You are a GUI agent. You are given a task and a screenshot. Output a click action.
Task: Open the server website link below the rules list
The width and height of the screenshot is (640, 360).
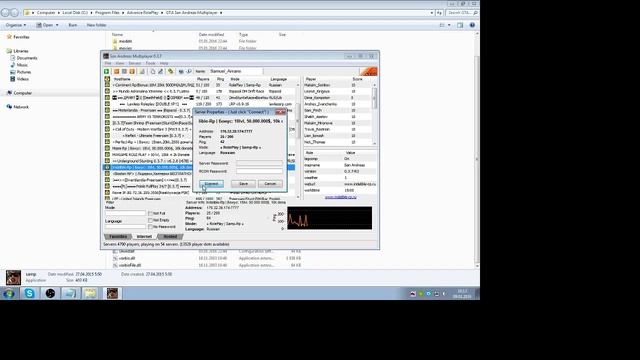[340, 197]
